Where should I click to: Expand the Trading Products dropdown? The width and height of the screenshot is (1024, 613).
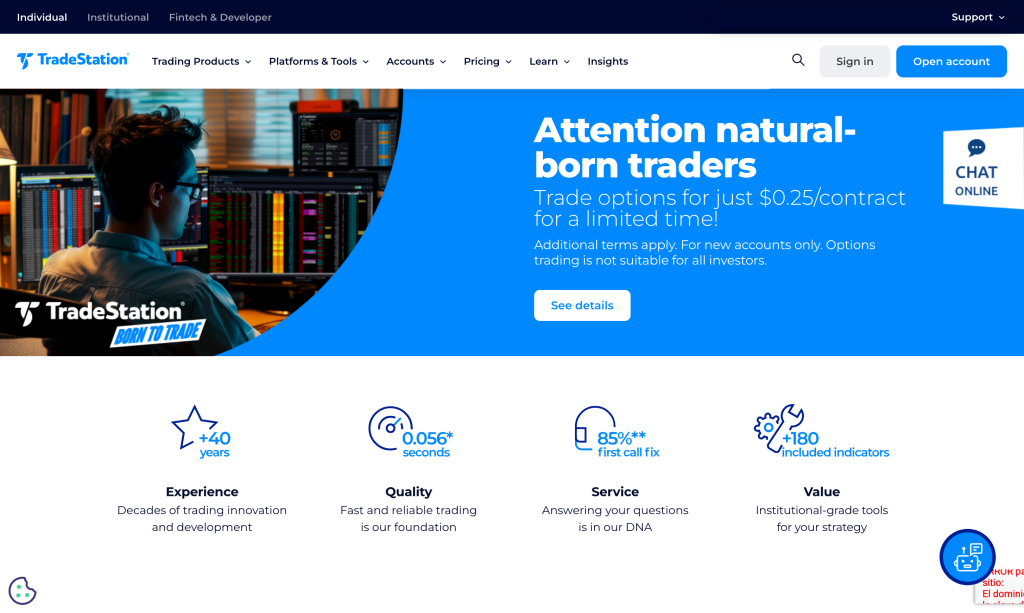point(201,61)
